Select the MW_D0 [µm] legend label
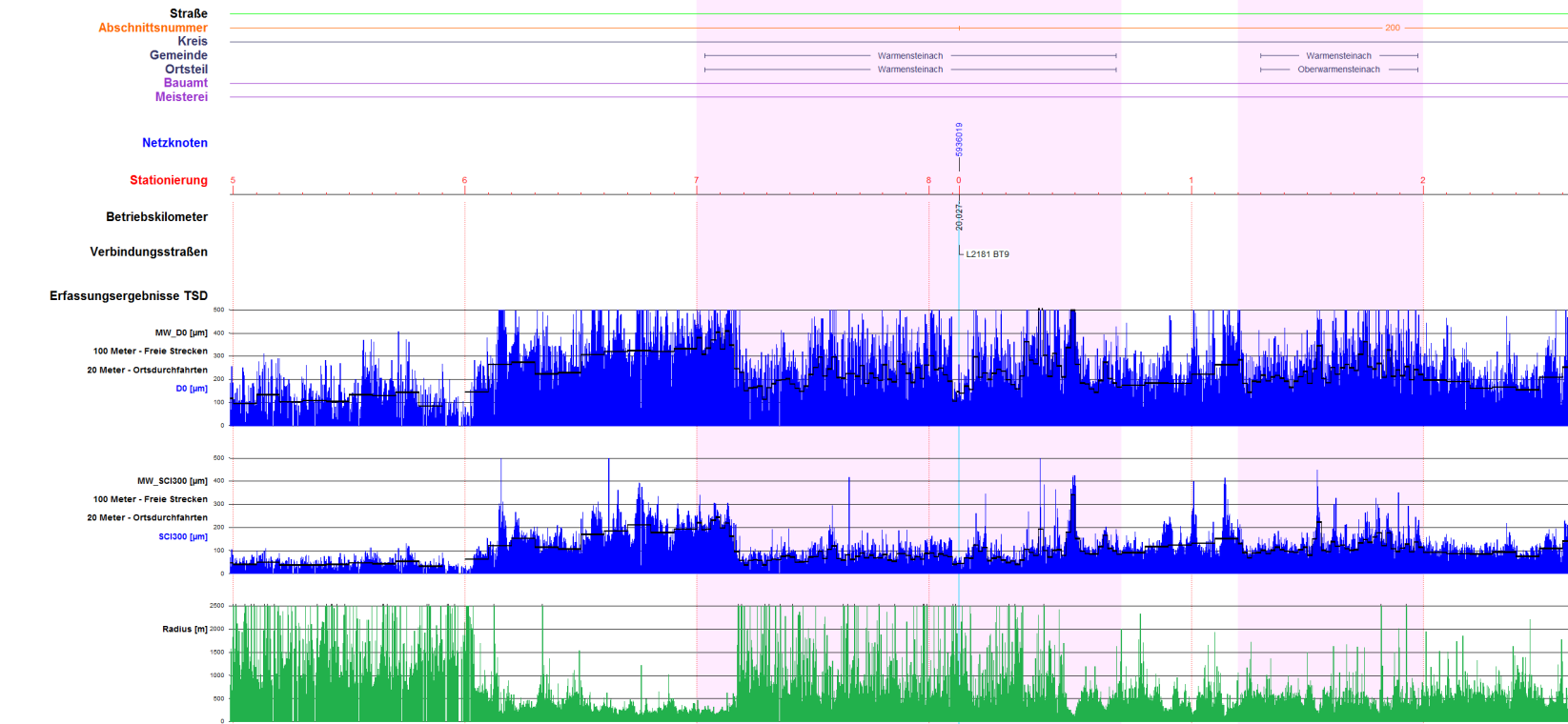Screen dimensions: 1568x724 pyautogui.click(x=181, y=333)
